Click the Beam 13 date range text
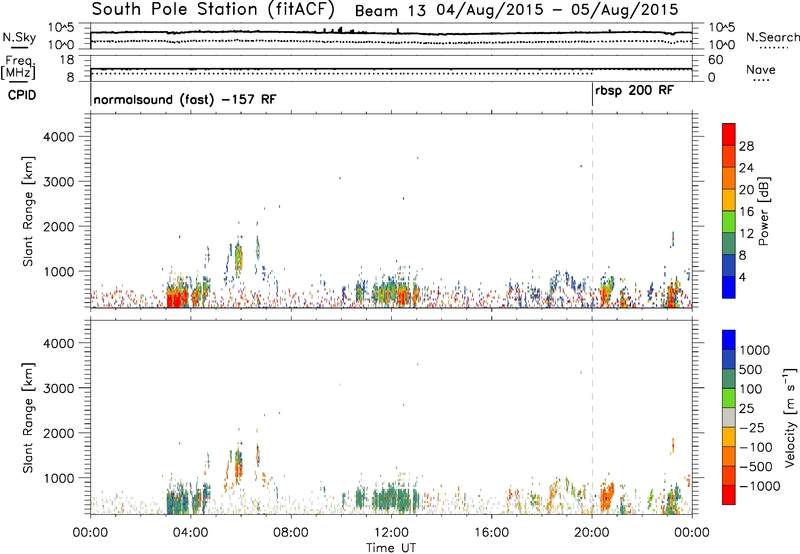800x554 pixels. coord(516,10)
